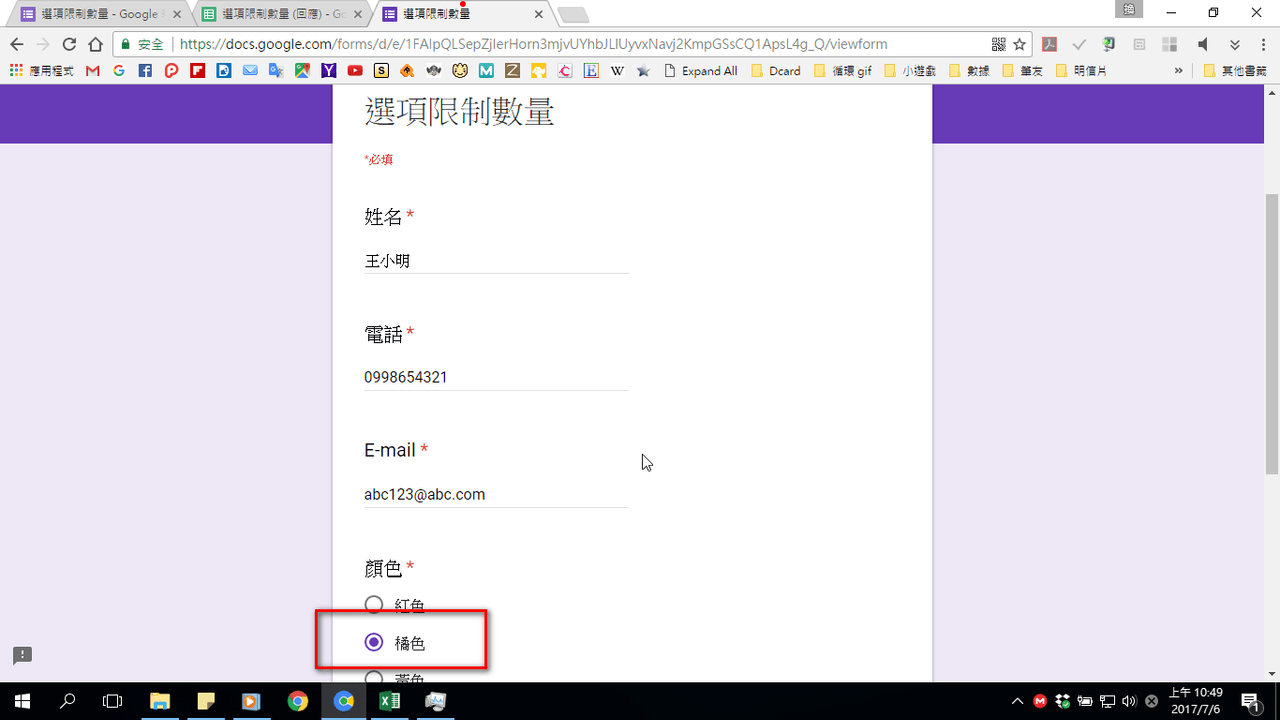Open the speaker mute extension icon
The height and width of the screenshot is (720, 1280).
click(1204, 44)
